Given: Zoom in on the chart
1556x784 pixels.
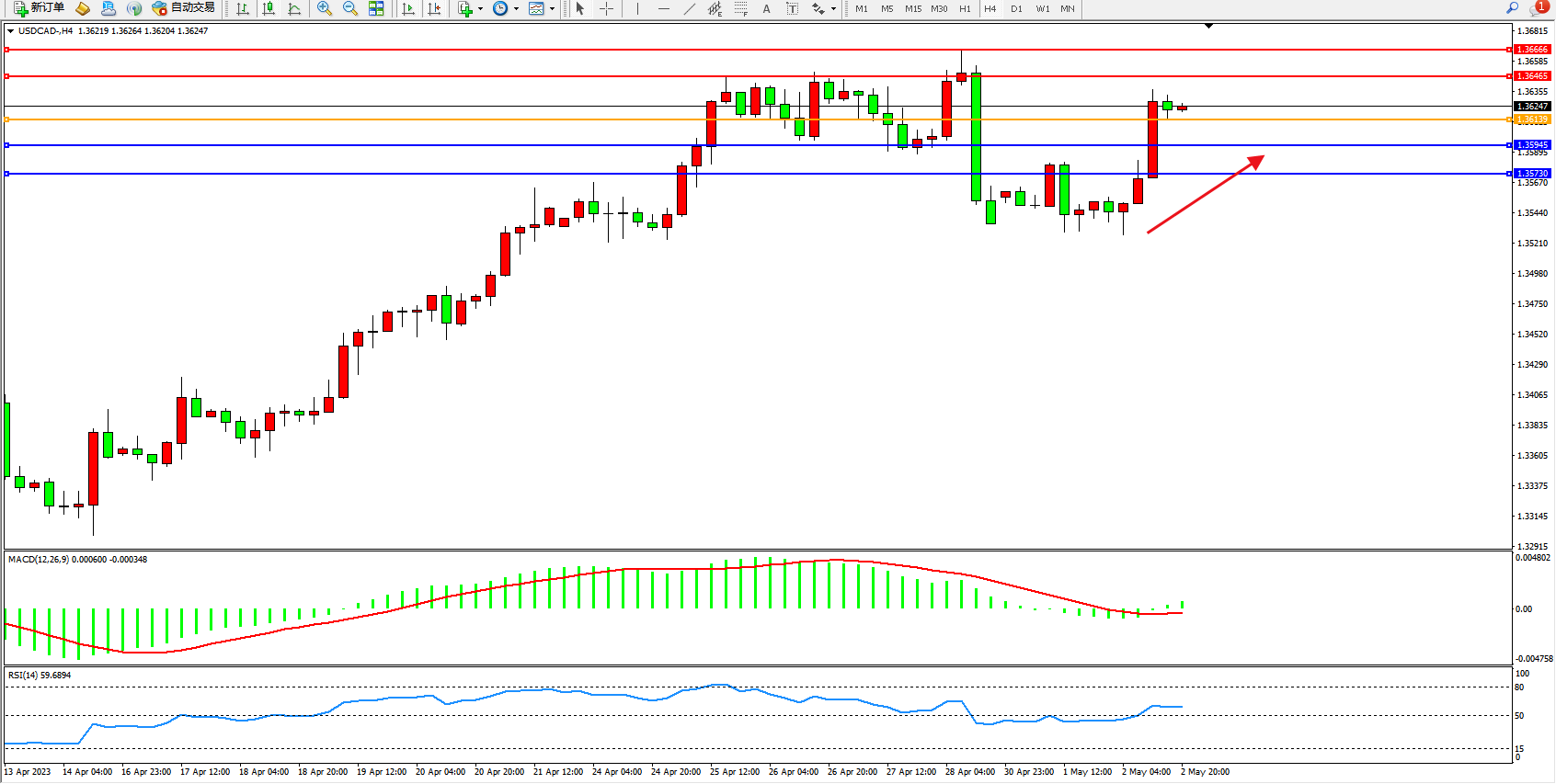Looking at the screenshot, I should coord(325,8).
